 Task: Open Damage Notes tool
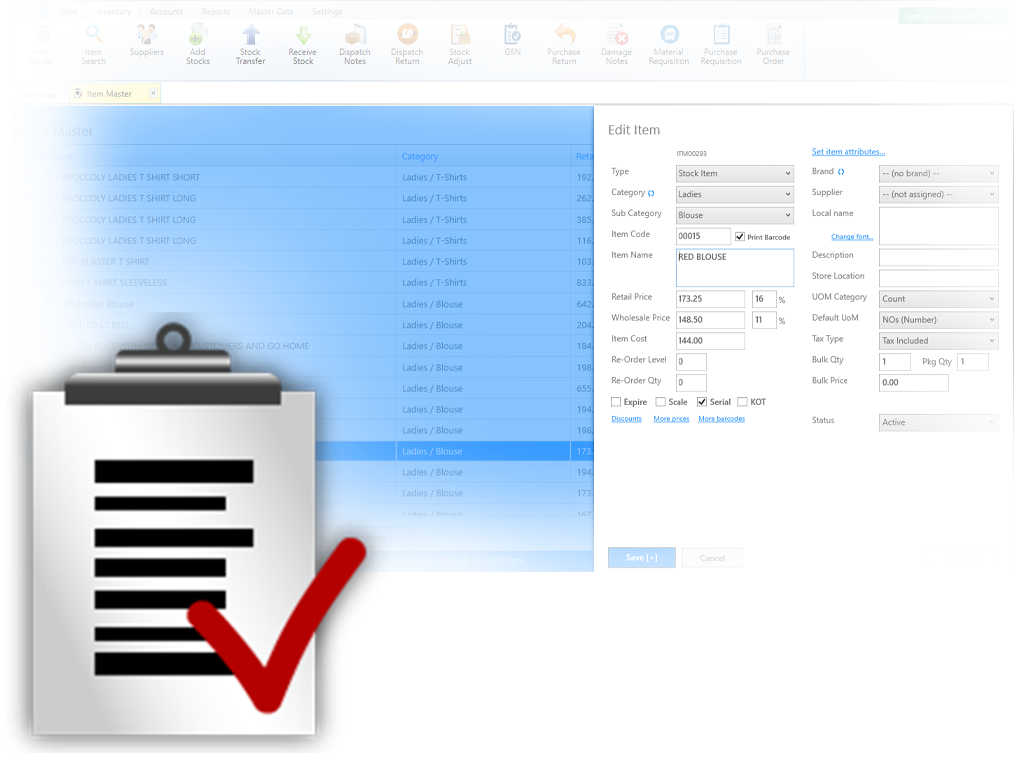pyautogui.click(x=616, y=44)
